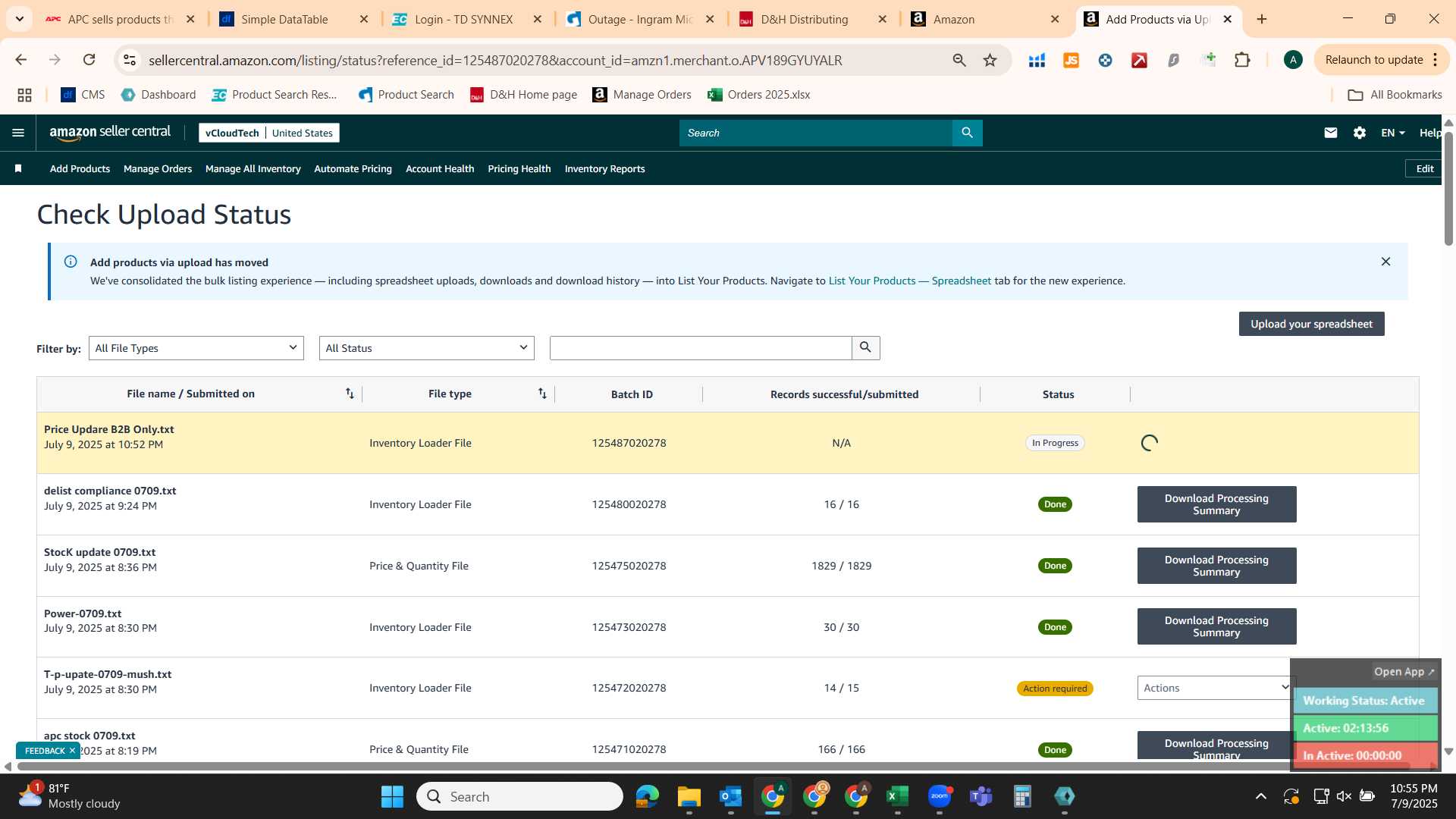This screenshot has height=819, width=1456.
Task: Expand the All File Types filter
Action: point(196,348)
